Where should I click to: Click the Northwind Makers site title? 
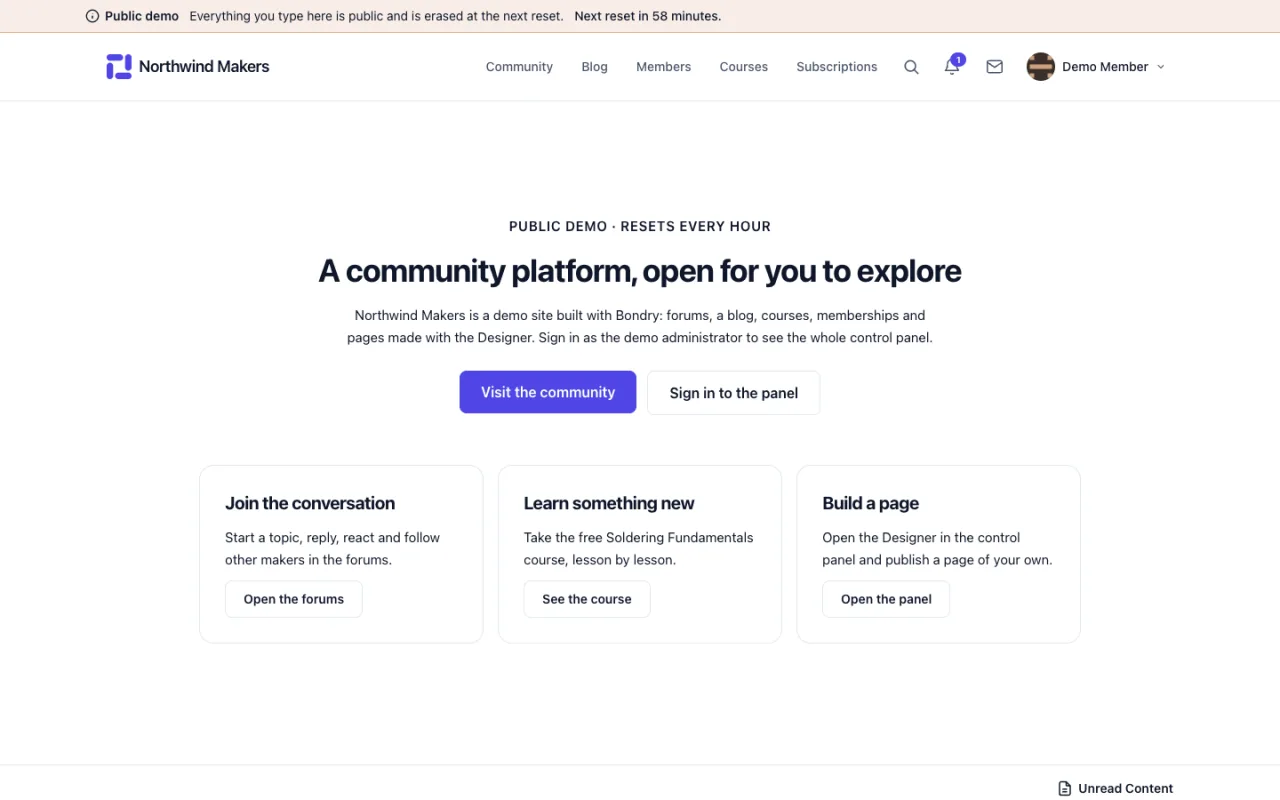pos(204,67)
